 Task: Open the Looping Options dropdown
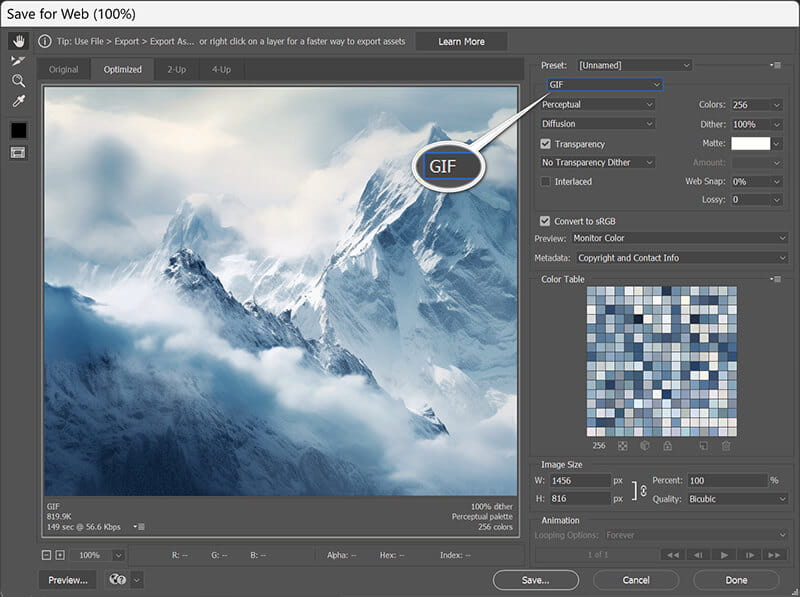692,536
